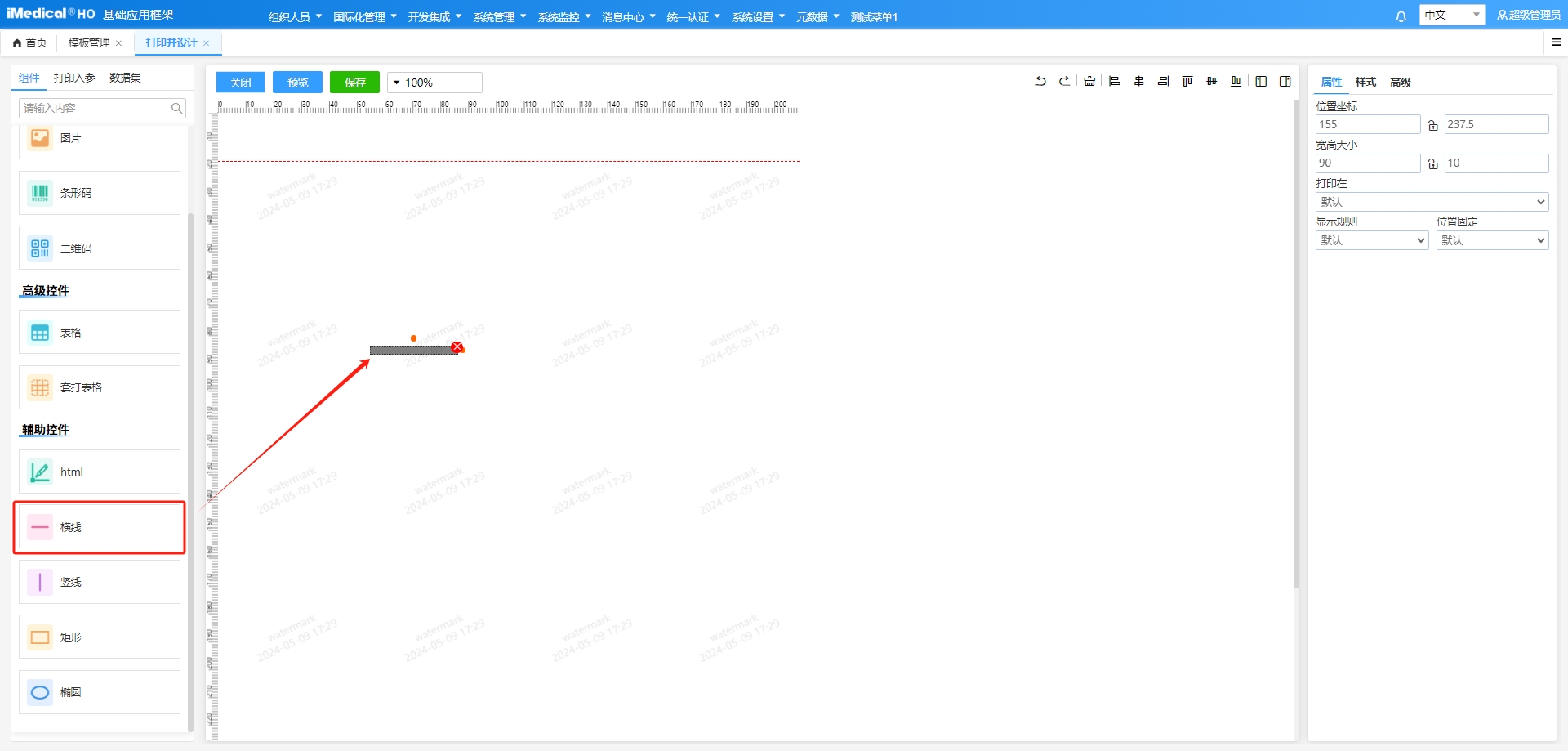The image size is (1568, 751).
Task: Click the 预览 preview button
Action: (297, 83)
